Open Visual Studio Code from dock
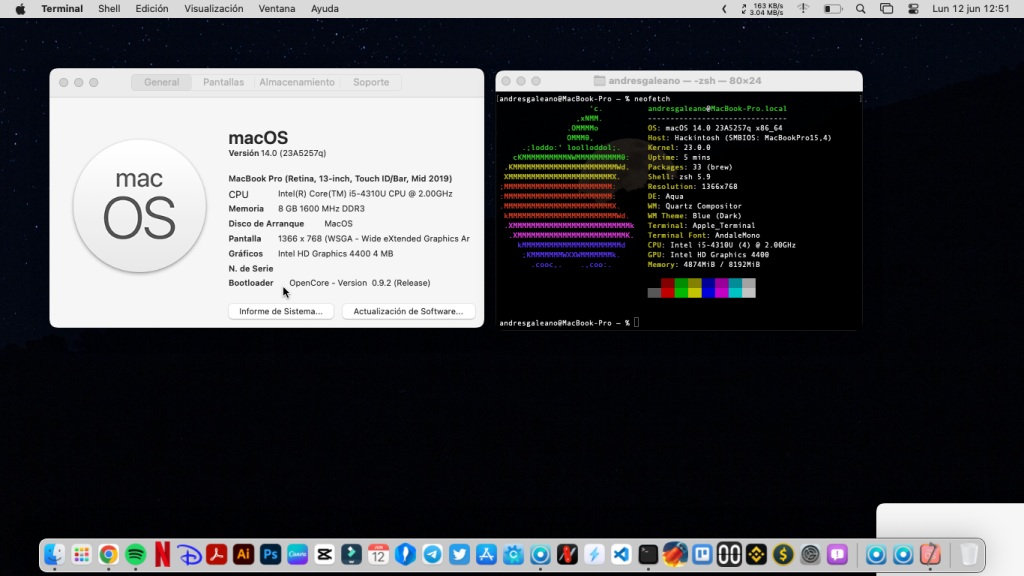Image resolution: width=1024 pixels, height=576 pixels. (x=621, y=554)
